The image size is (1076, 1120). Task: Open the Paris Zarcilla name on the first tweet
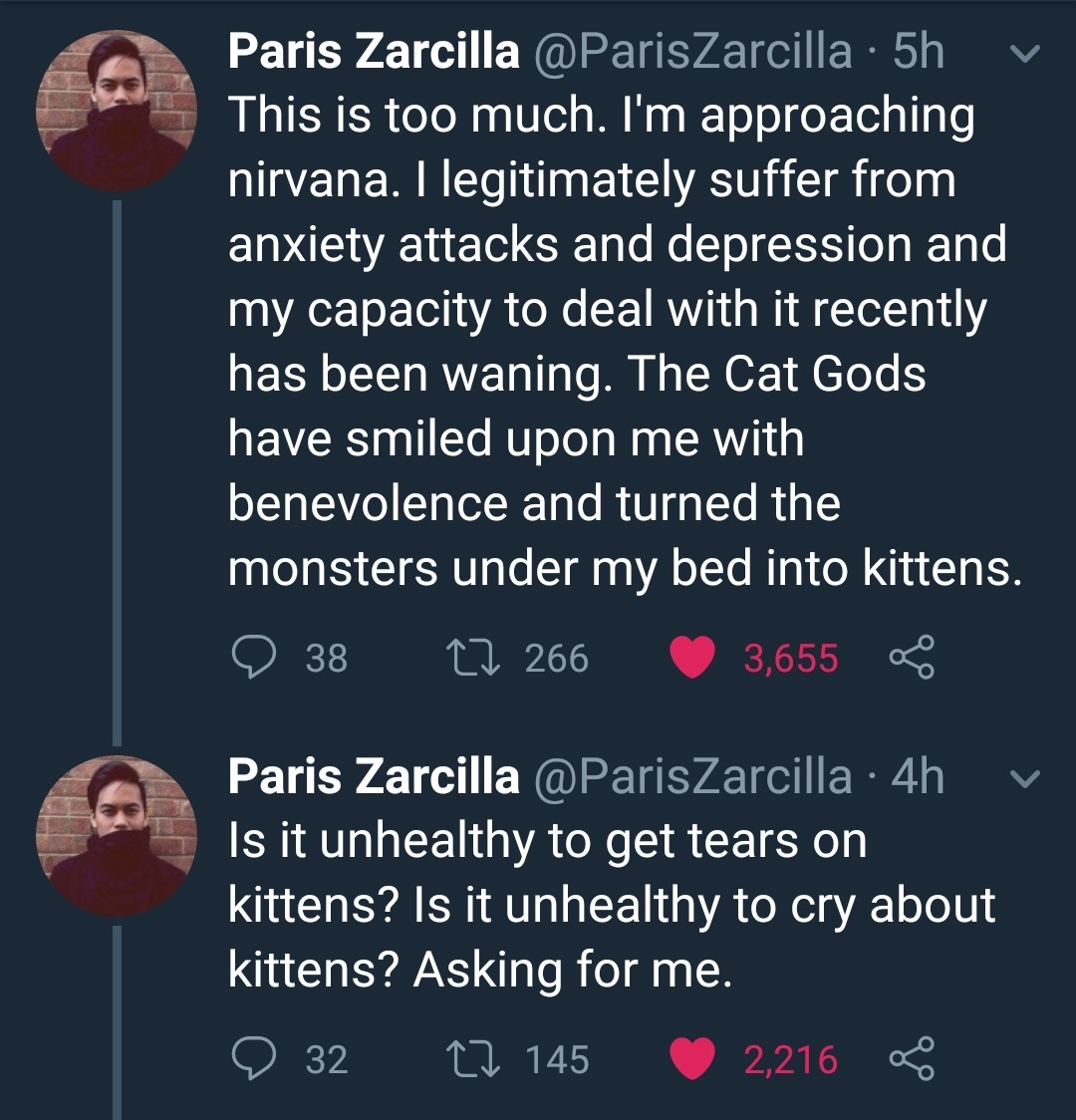pos(374,52)
